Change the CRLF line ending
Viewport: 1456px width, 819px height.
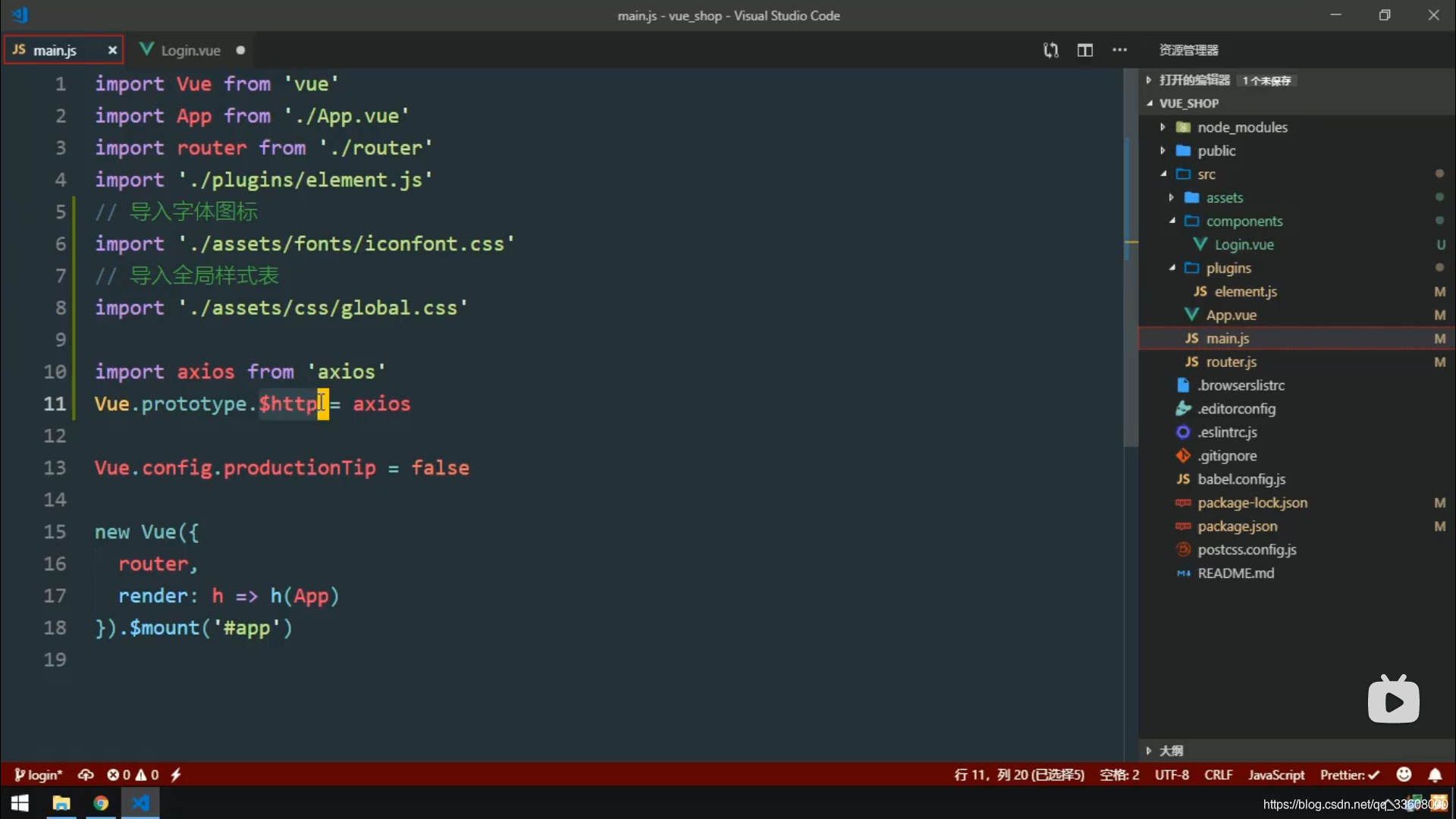pyautogui.click(x=1218, y=774)
